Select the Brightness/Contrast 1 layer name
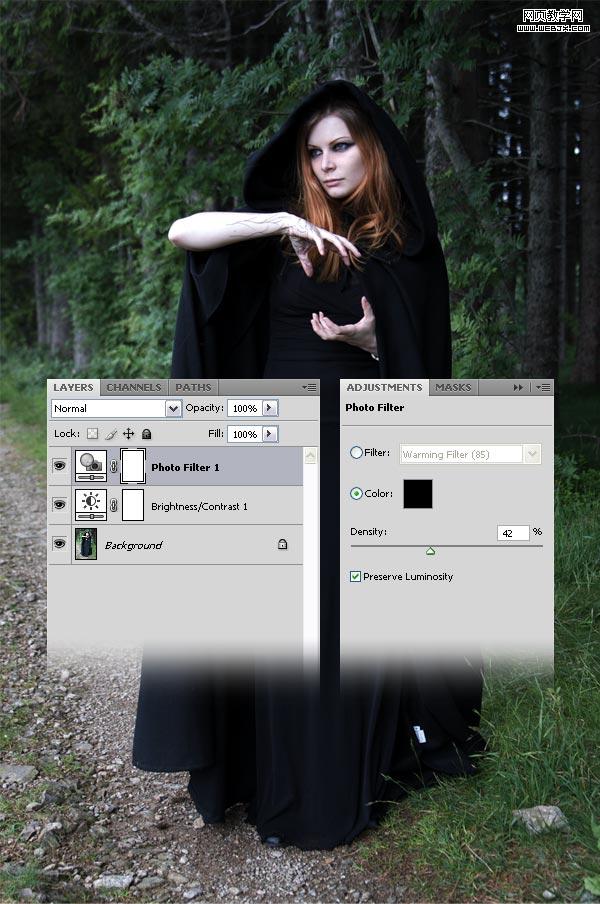Image resolution: width=600 pixels, height=904 pixels. pos(199,506)
